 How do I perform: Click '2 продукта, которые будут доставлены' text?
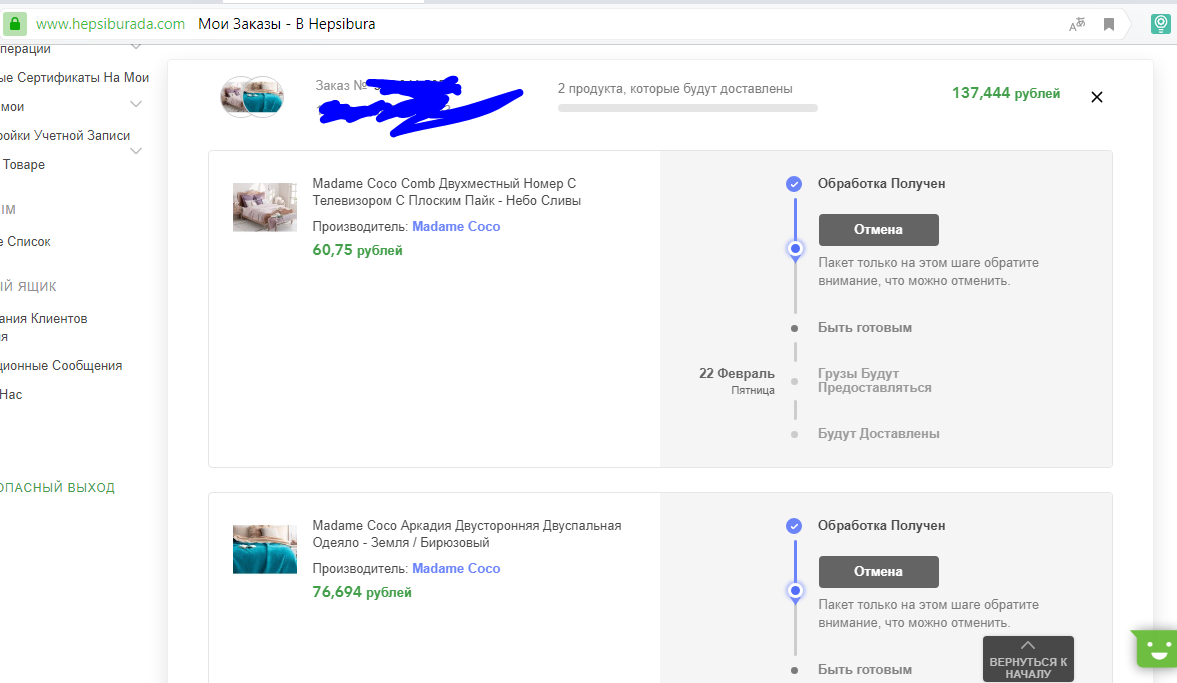pos(675,89)
